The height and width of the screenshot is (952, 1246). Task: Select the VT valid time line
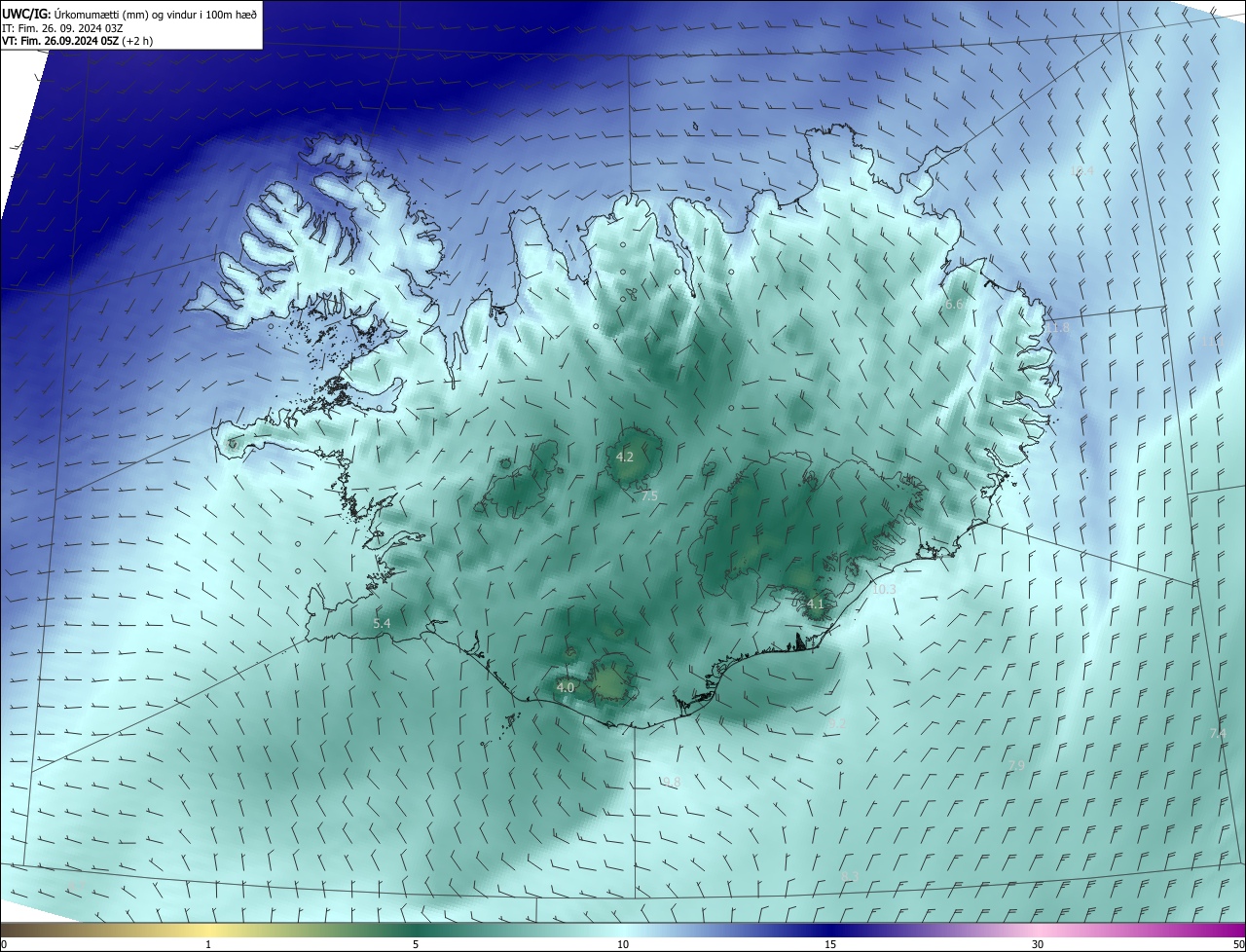[x=77, y=41]
